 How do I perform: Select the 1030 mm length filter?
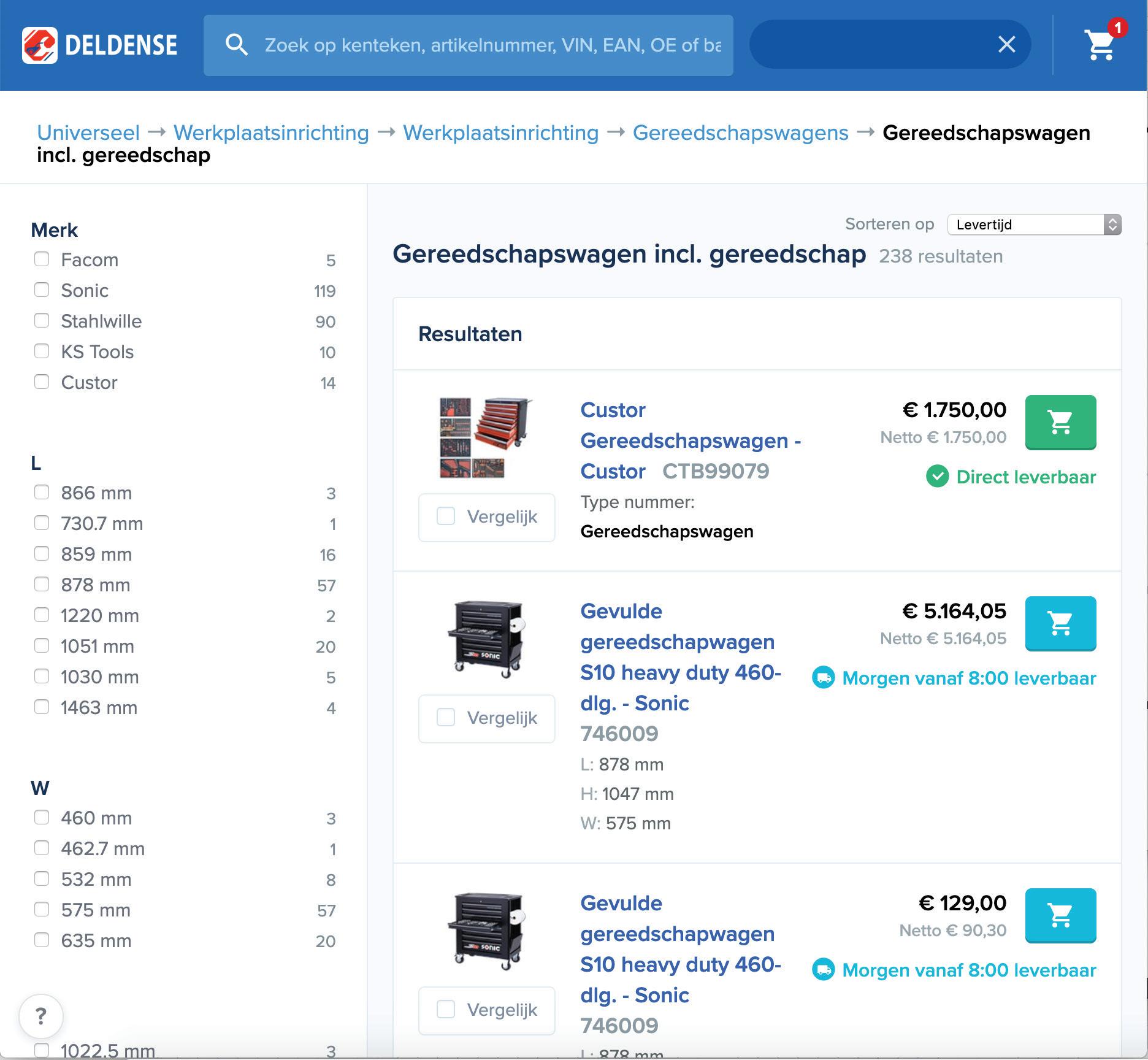[x=42, y=676]
